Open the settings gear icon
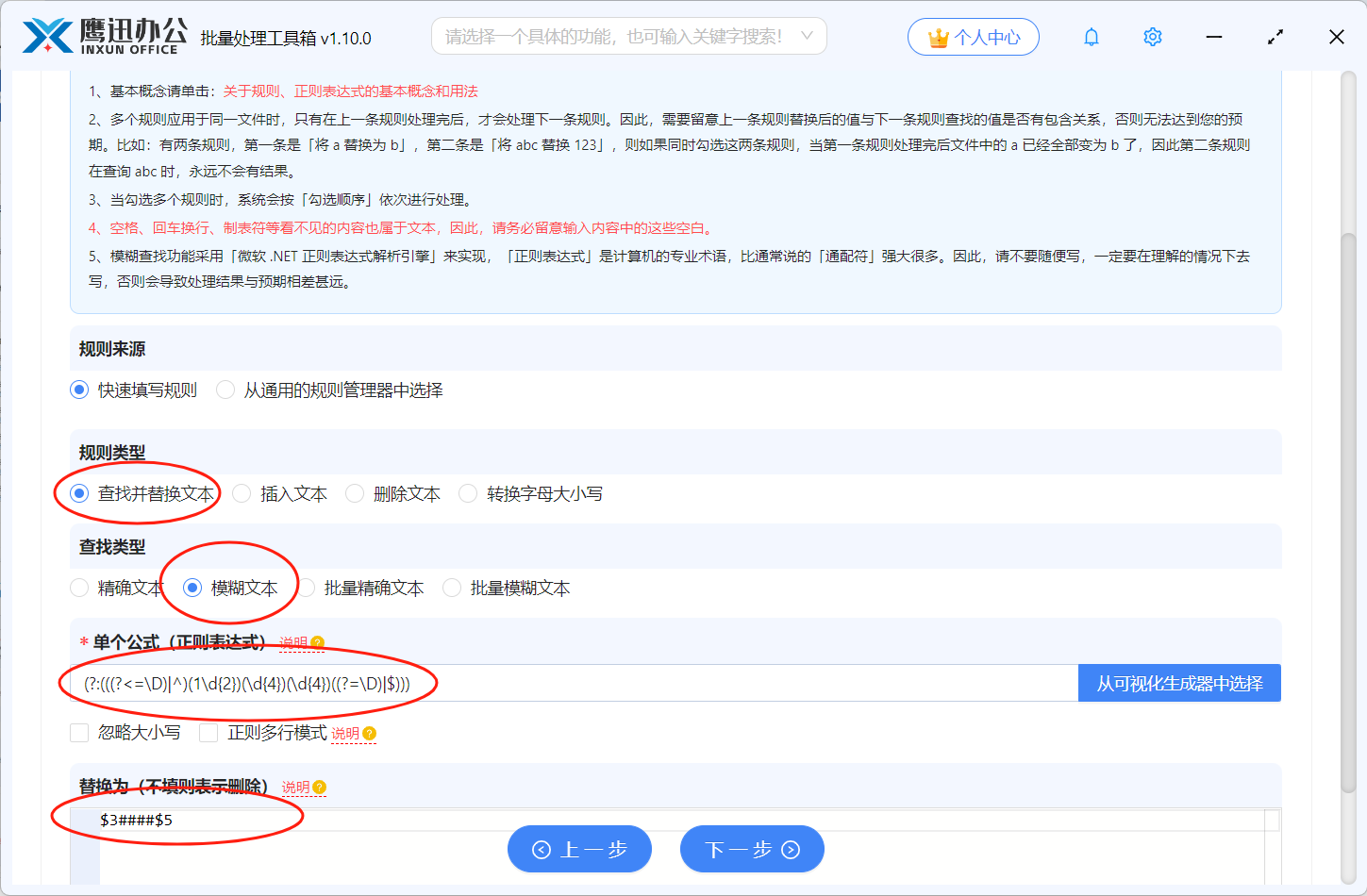 point(1153,37)
